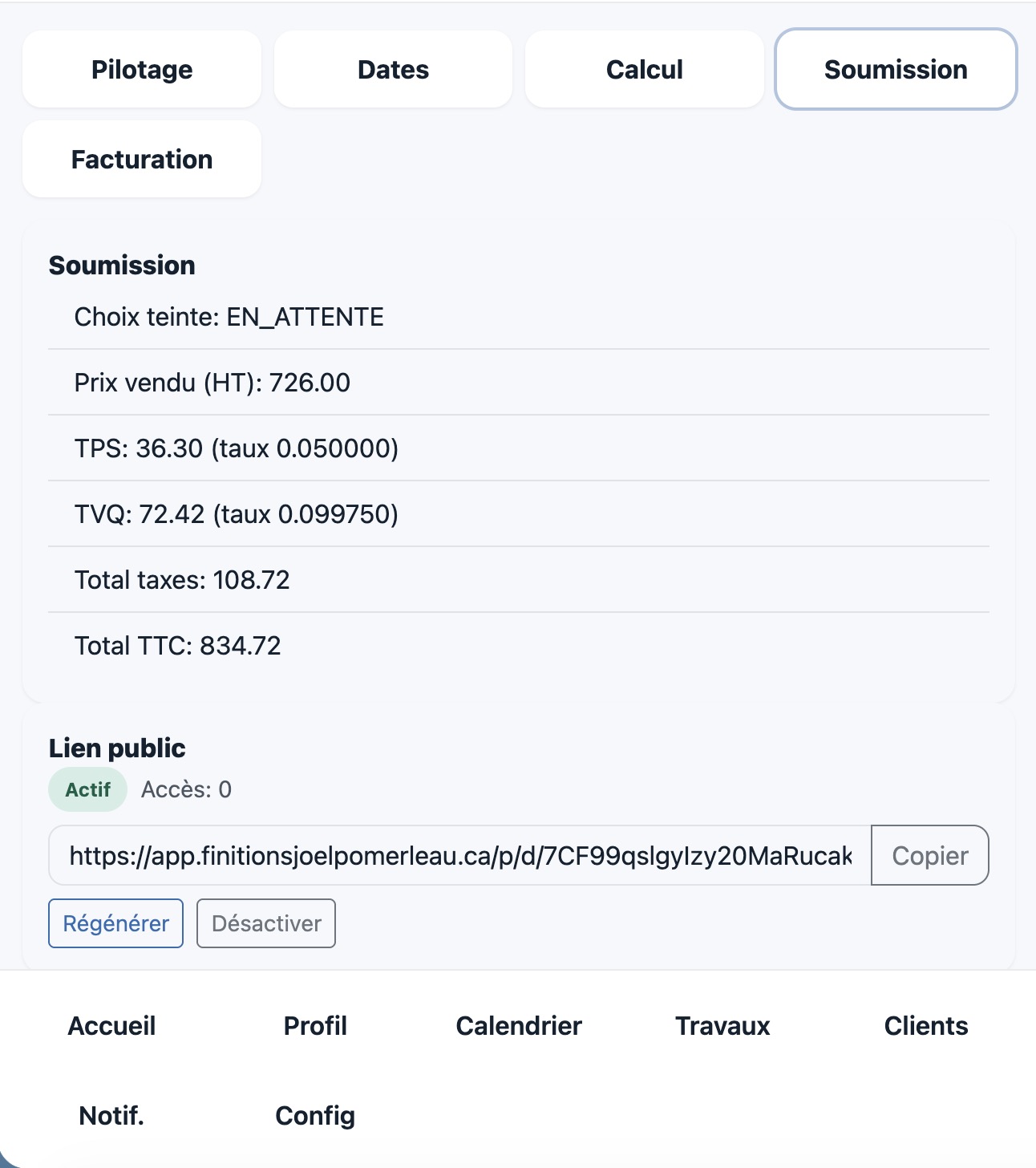Open the Pilotage tab
This screenshot has width=1036, height=1168.
tap(142, 70)
